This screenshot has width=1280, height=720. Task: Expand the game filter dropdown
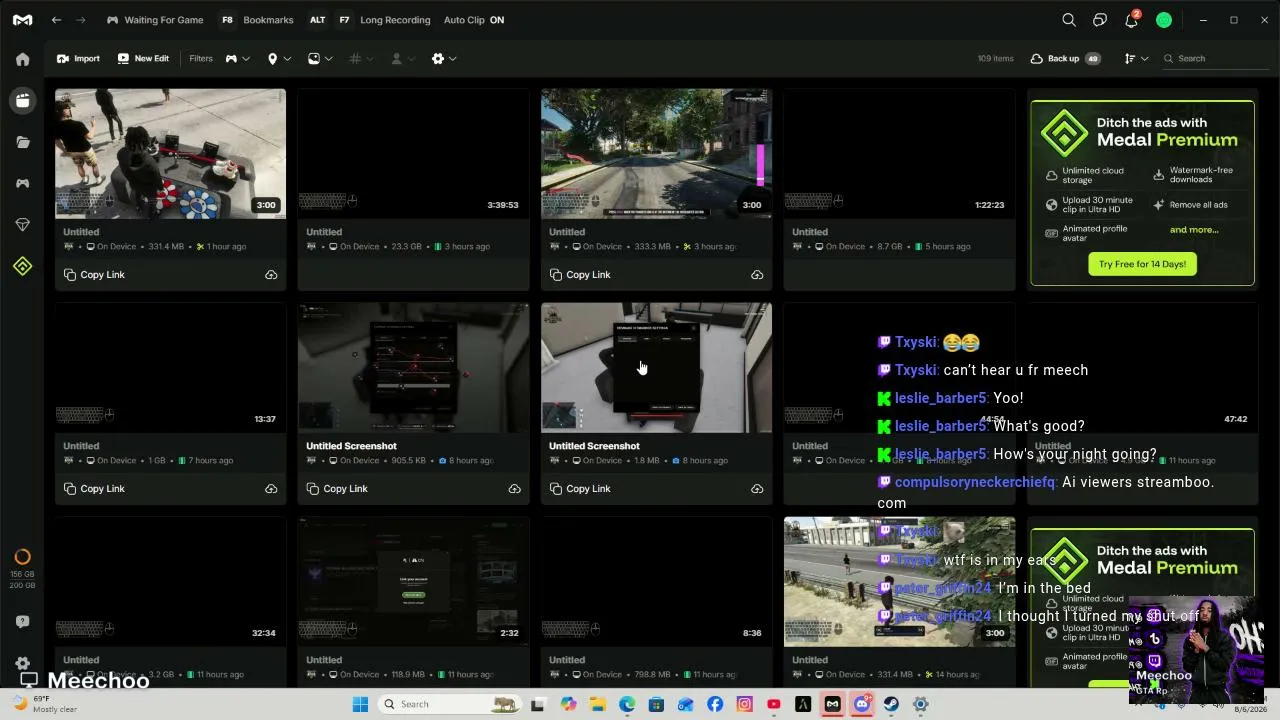click(x=237, y=59)
